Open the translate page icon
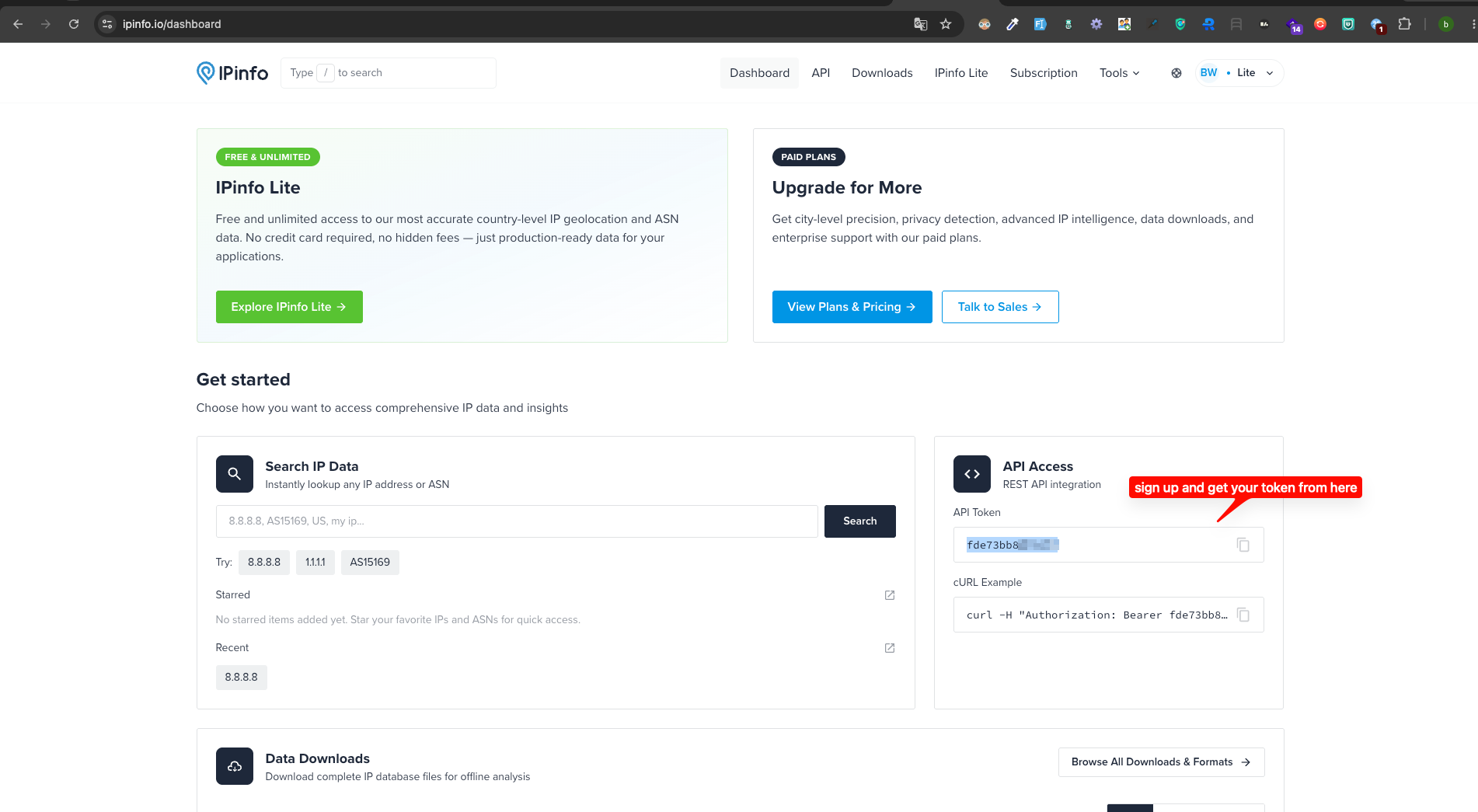This screenshot has height=812, width=1478. [x=921, y=24]
